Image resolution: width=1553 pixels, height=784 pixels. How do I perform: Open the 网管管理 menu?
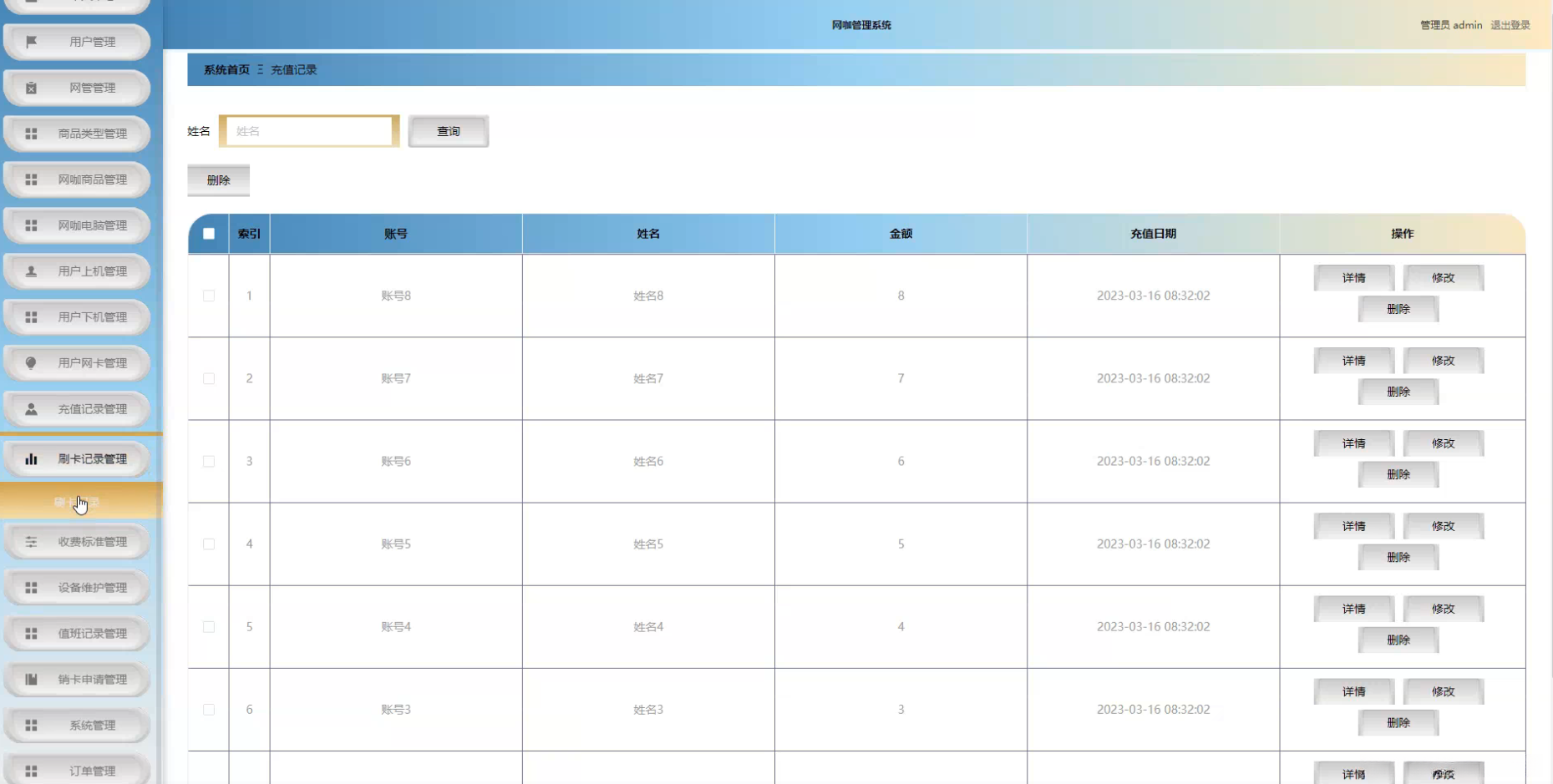click(x=77, y=88)
